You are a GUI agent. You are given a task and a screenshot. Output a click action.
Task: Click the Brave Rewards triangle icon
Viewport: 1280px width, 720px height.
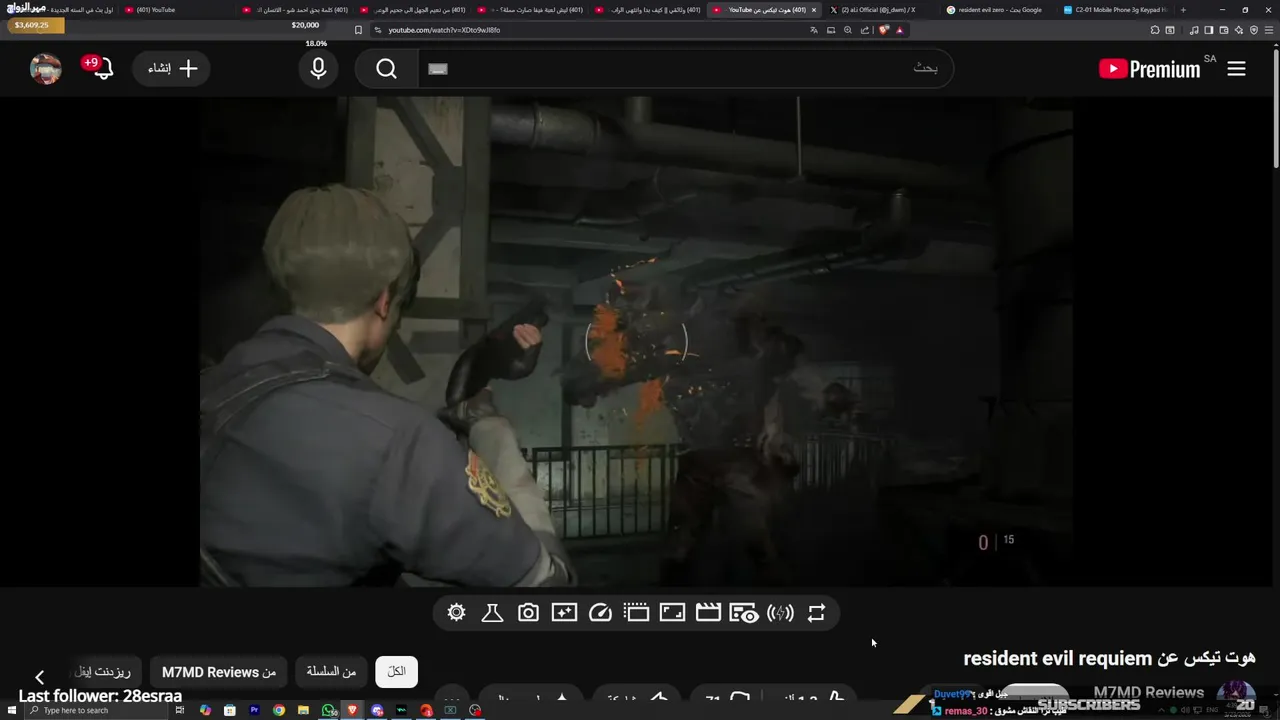click(x=900, y=30)
